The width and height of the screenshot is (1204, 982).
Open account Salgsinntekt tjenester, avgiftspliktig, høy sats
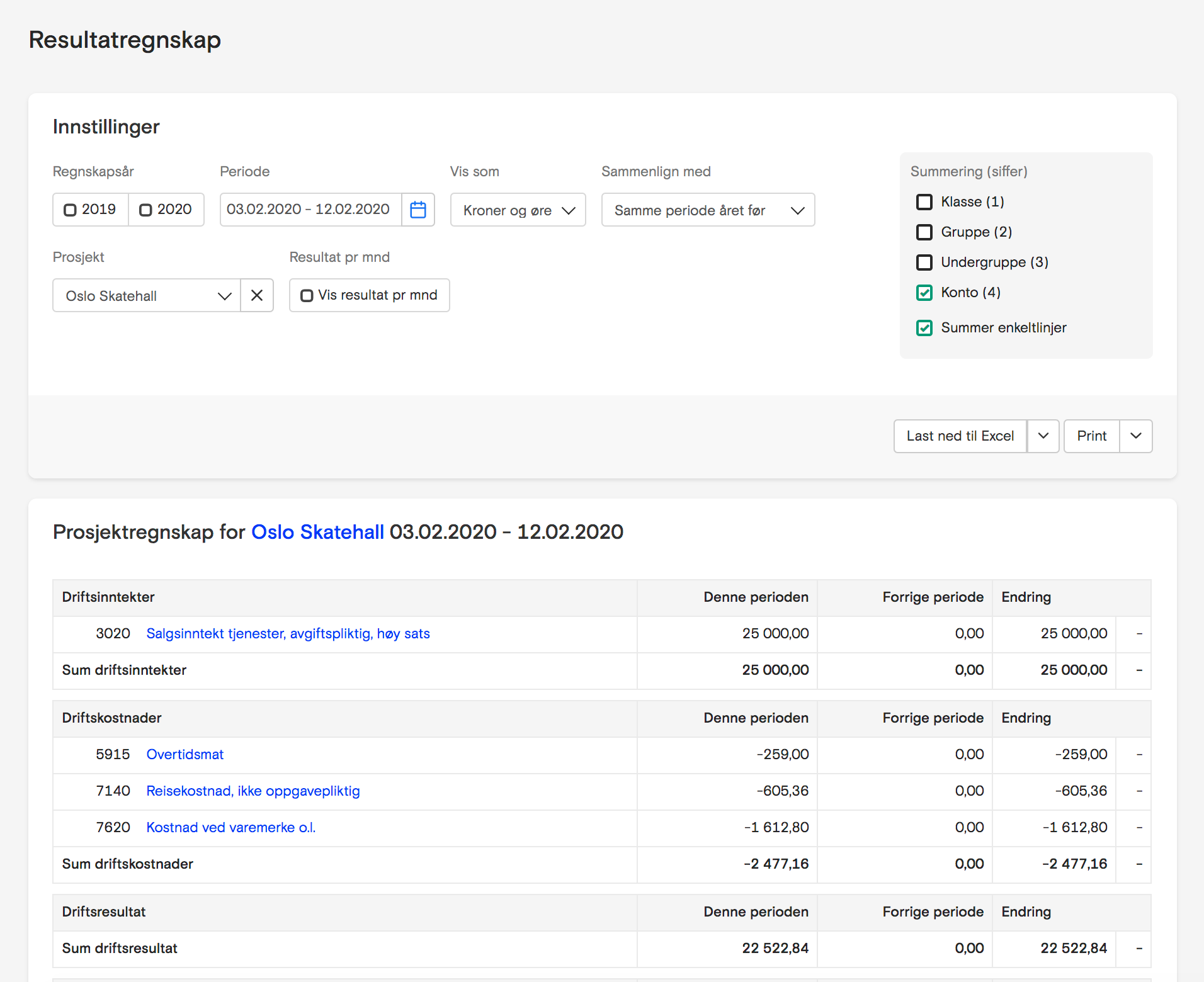click(x=288, y=634)
